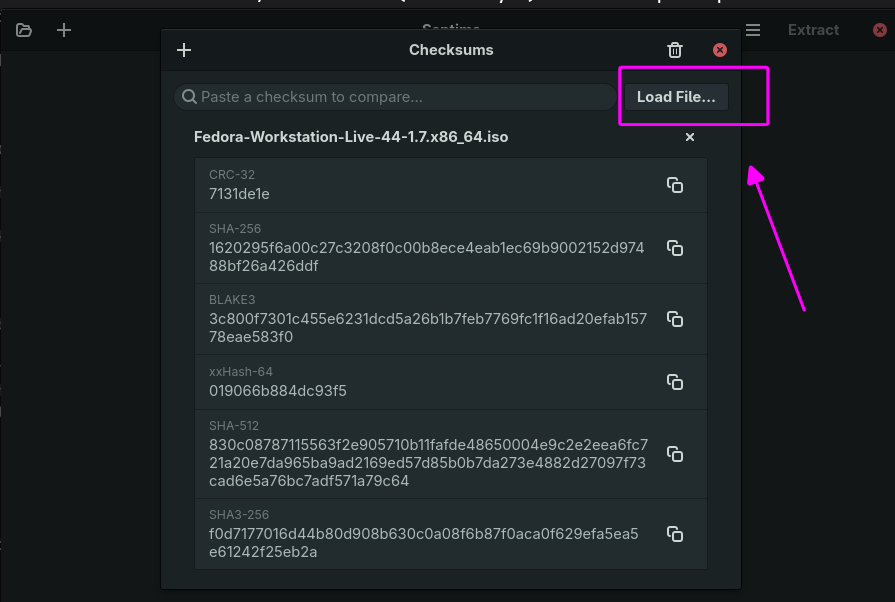Copy the BLAKE3 hash
Image resolution: width=895 pixels, height=602 pixels.
(x=675, y=320)
